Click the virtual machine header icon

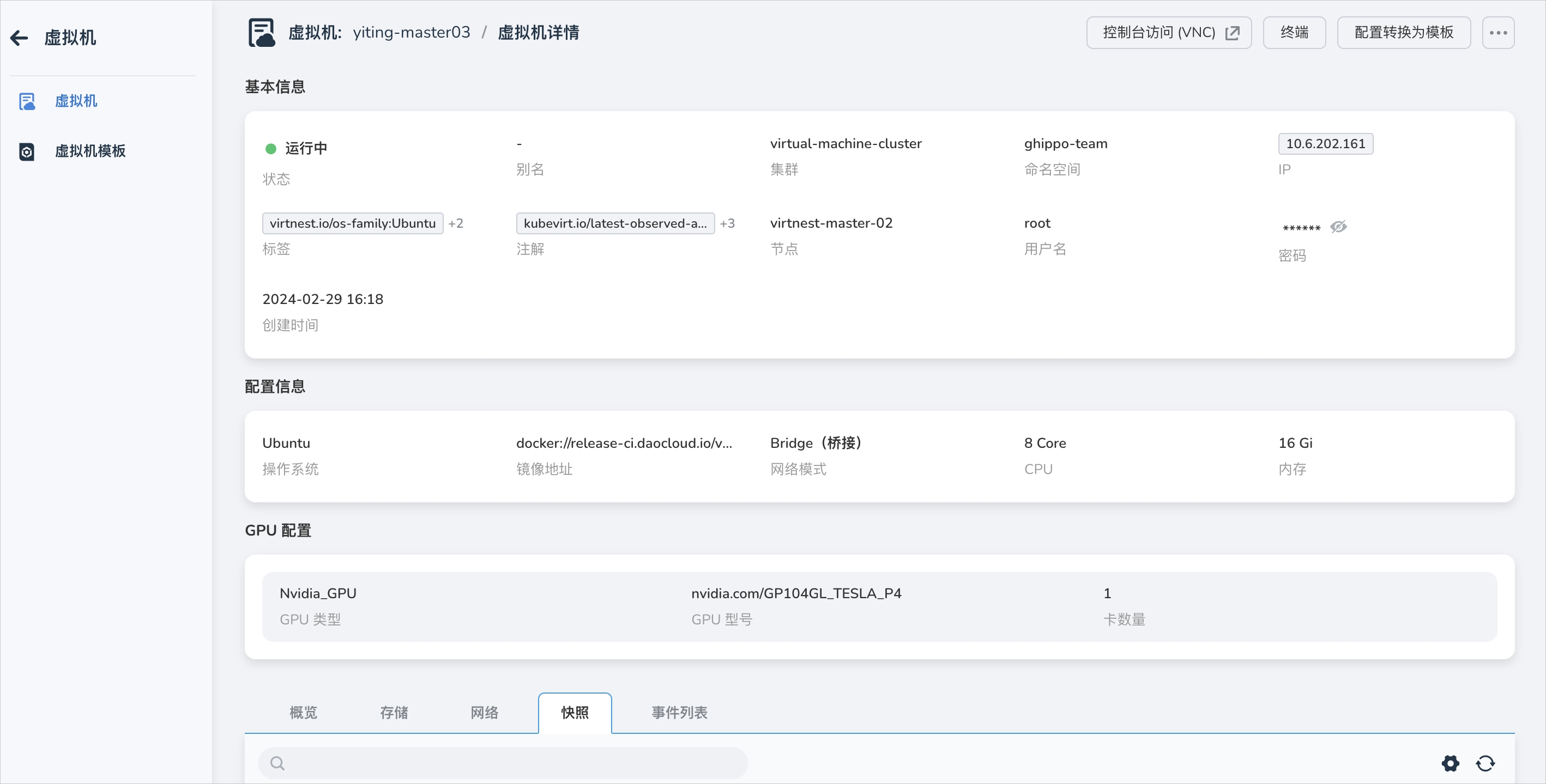click(x=262, y=32)
